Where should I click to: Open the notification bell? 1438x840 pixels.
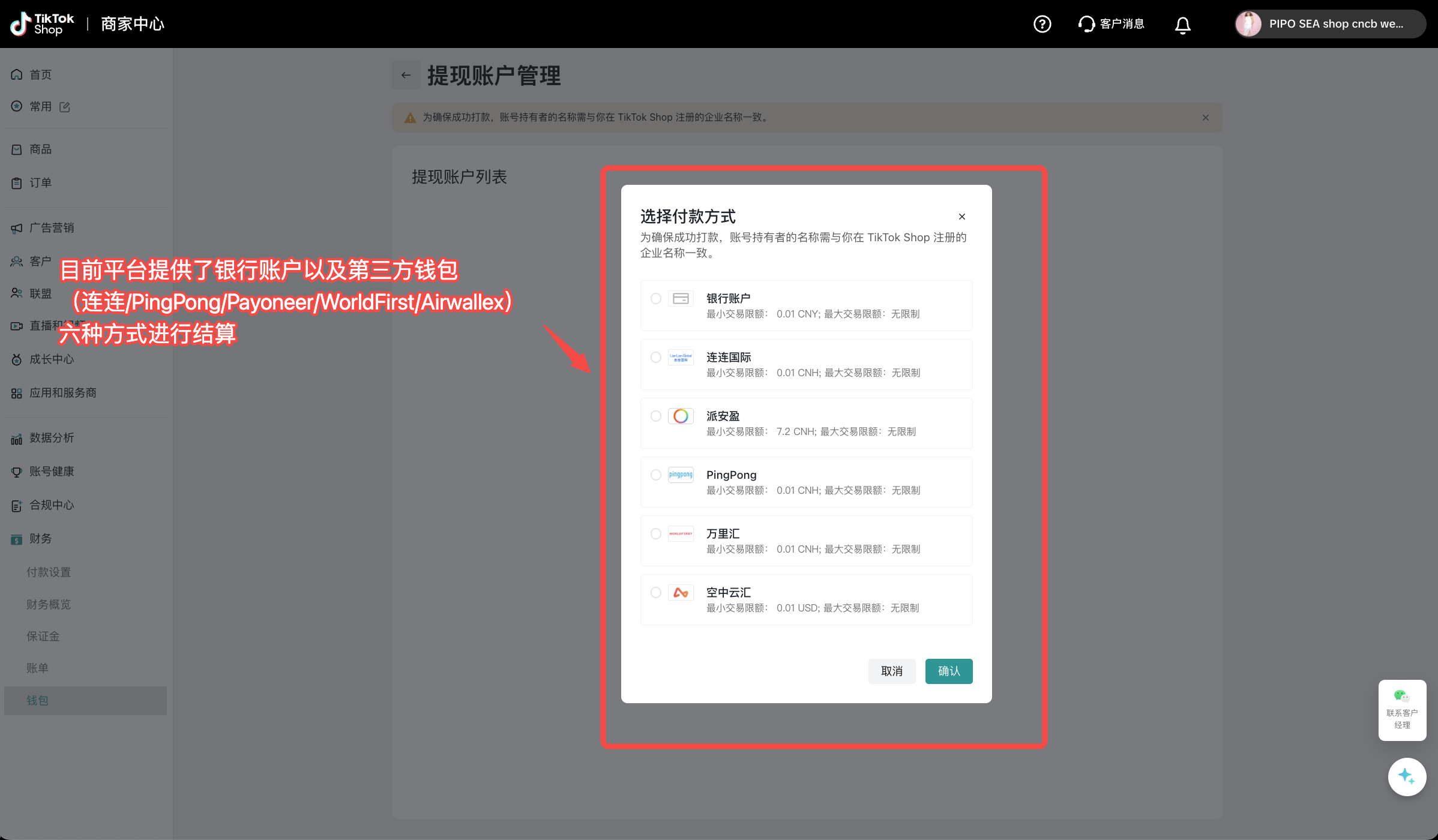click(x=1182, y=25)
